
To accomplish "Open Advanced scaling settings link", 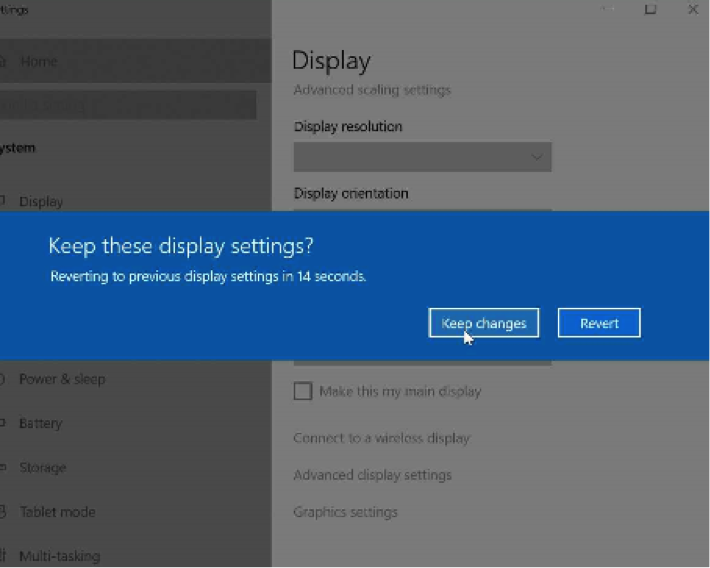I will [372, 90].
